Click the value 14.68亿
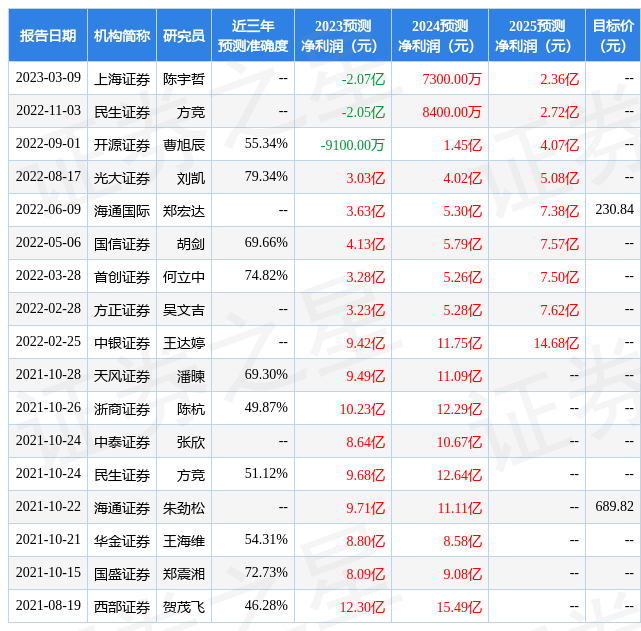The height and width of the screenshot is (631, 641). [556, 343]
